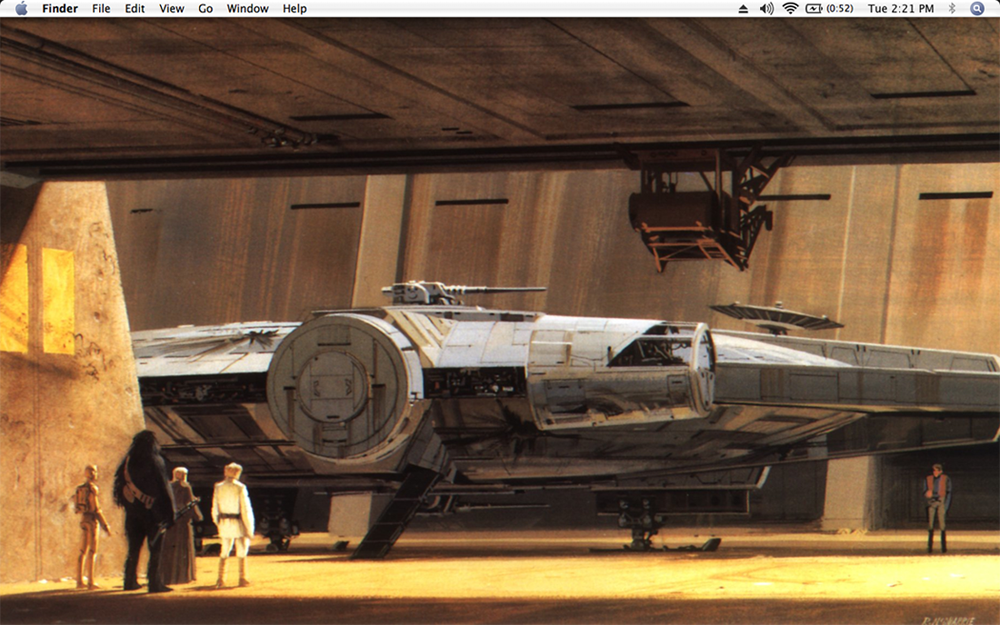Open the Go menu
This screenshot has height=625, width=1000.
[205, 8]
